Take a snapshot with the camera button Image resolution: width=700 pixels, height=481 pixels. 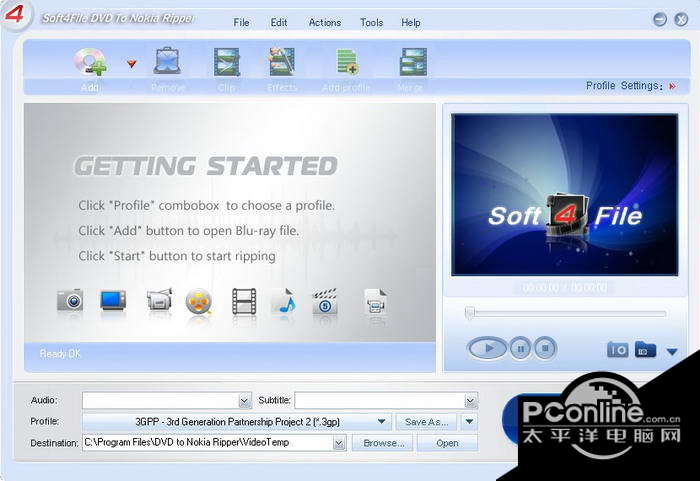617,350
